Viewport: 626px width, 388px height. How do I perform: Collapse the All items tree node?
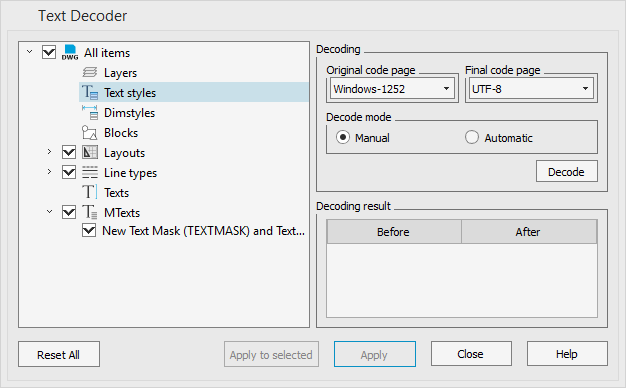pyautogui.click(x=30, y=52)
